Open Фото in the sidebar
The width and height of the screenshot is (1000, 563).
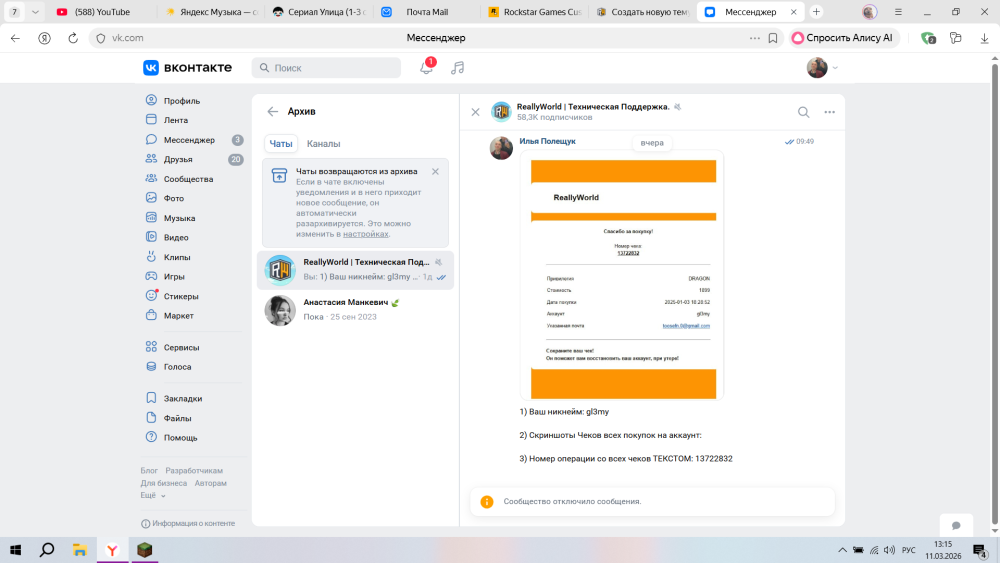(x=173, y=198)
